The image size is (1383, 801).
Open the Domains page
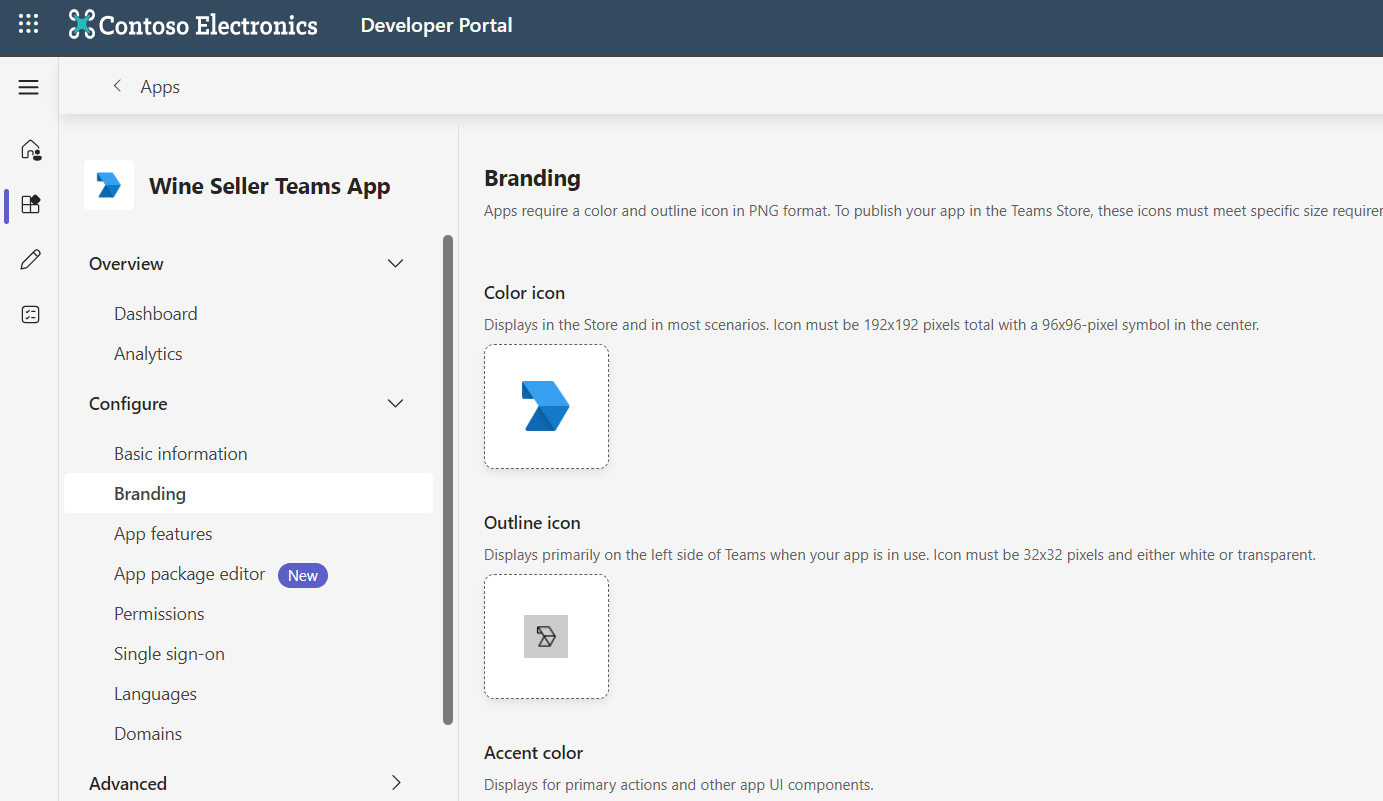[x=148, y=733]
